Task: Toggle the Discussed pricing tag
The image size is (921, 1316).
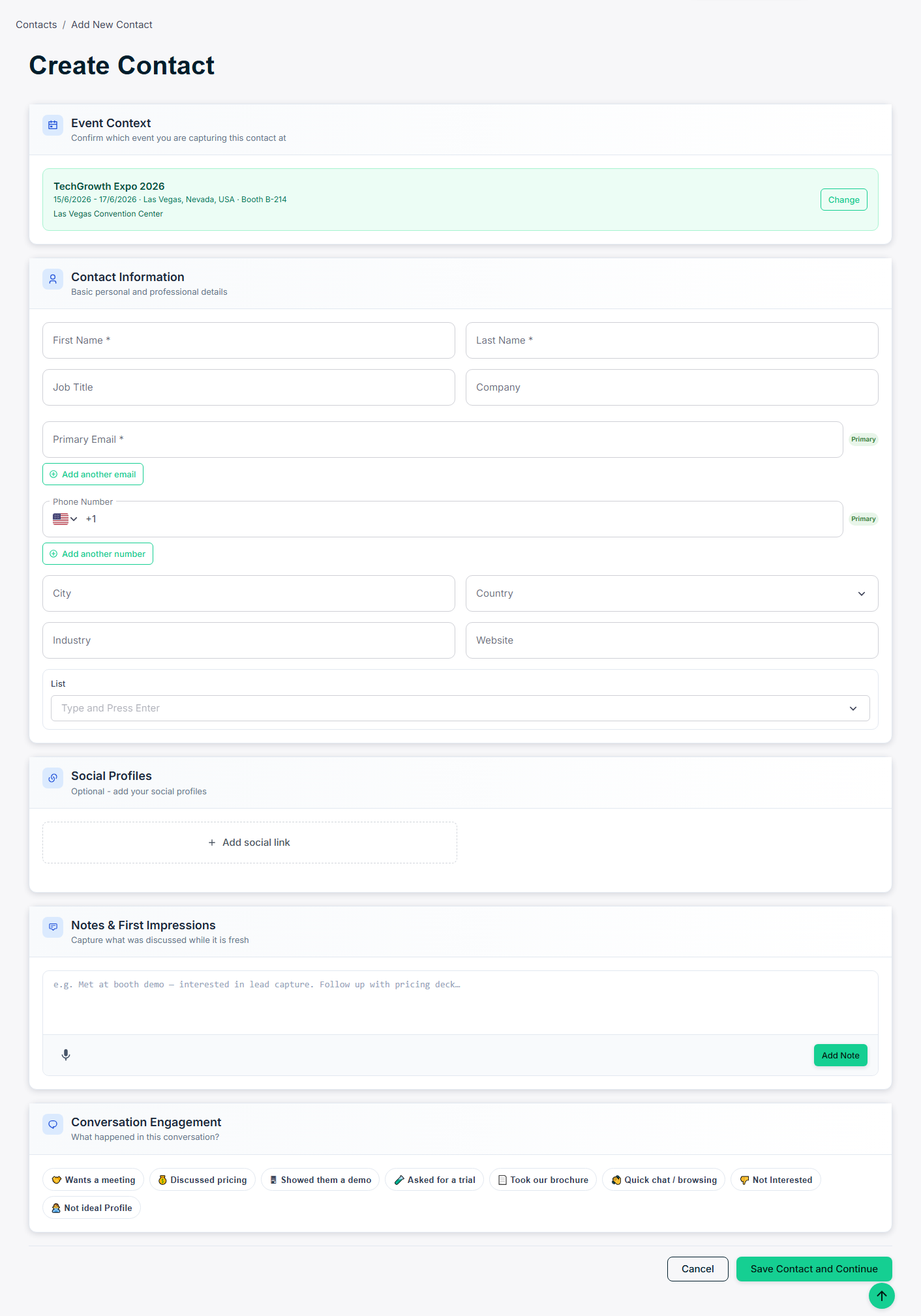Action: 202,1179
